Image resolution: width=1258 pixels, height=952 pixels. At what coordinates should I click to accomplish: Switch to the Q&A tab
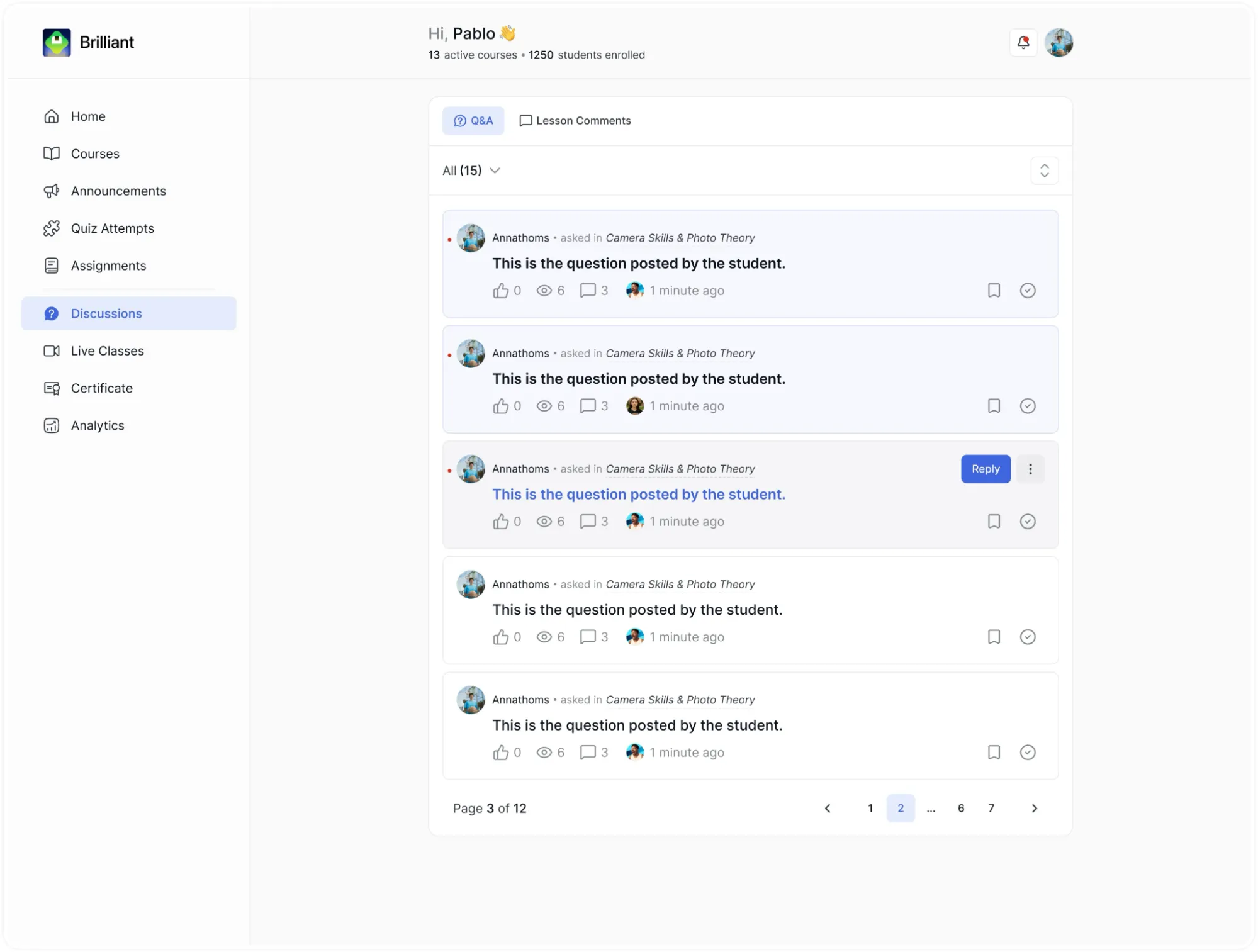tap(473, 120)
